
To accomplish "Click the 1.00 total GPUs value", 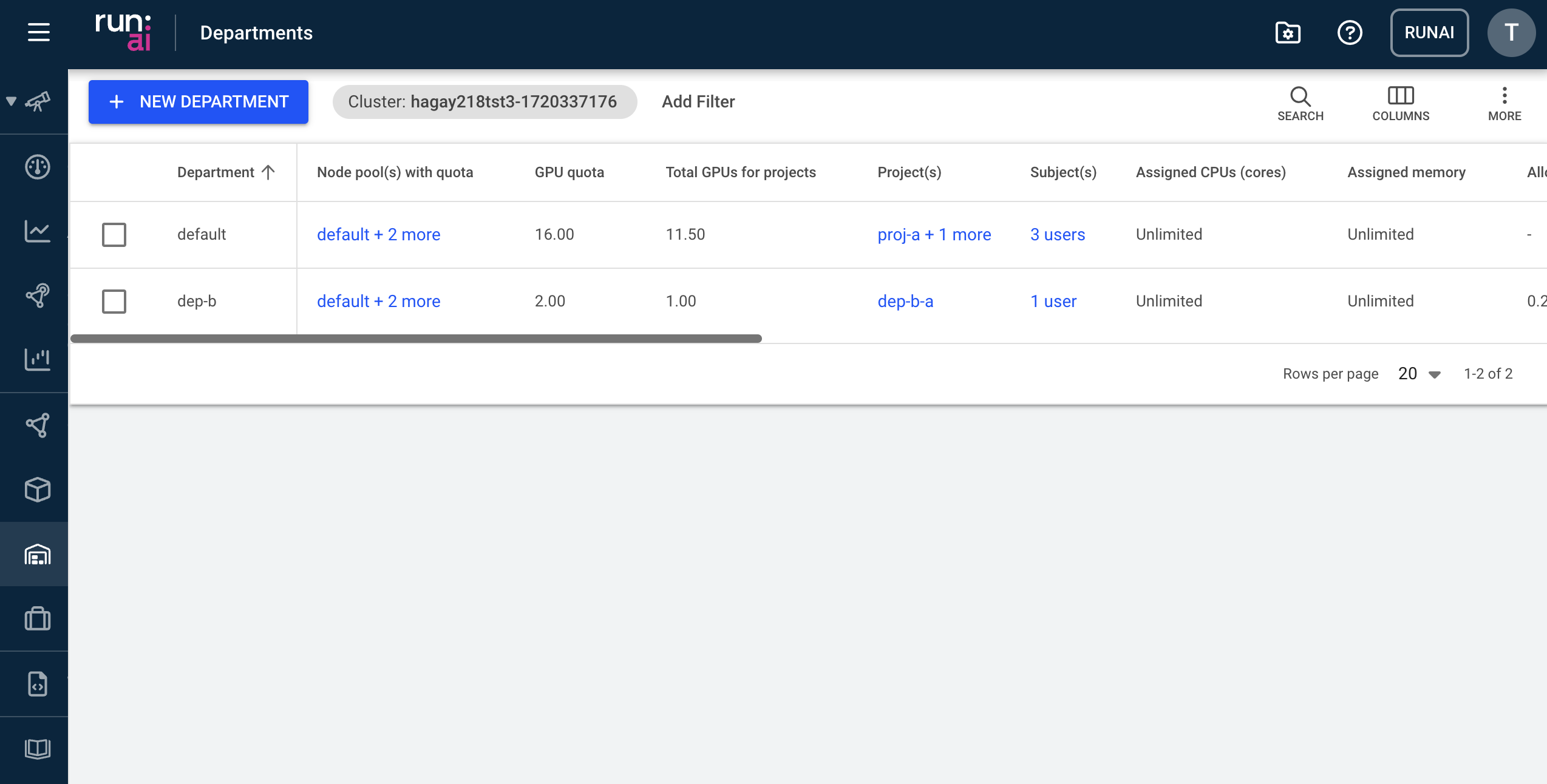I will click(681, 302).
